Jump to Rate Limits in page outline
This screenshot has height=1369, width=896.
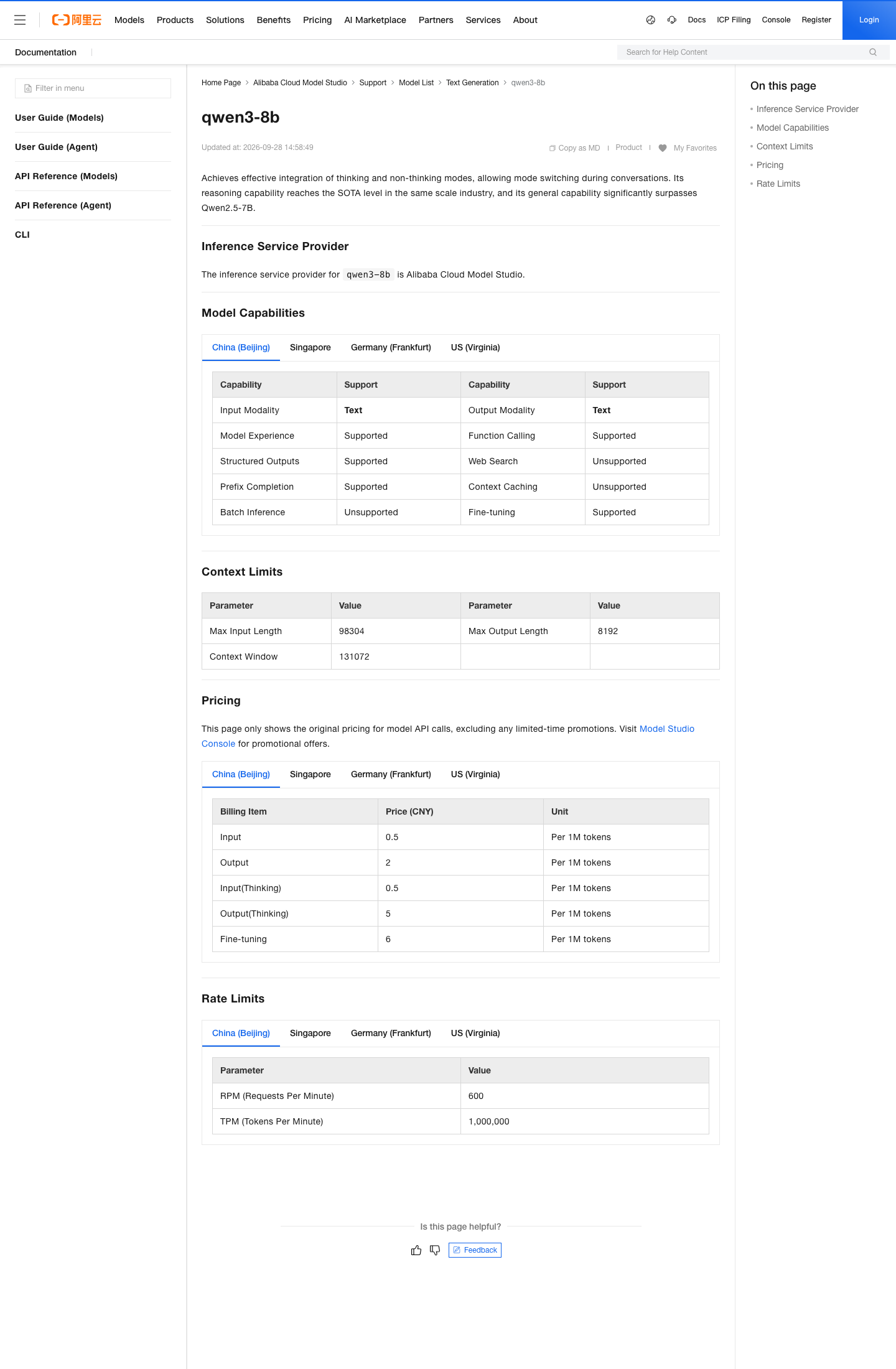tap(778, 184)
